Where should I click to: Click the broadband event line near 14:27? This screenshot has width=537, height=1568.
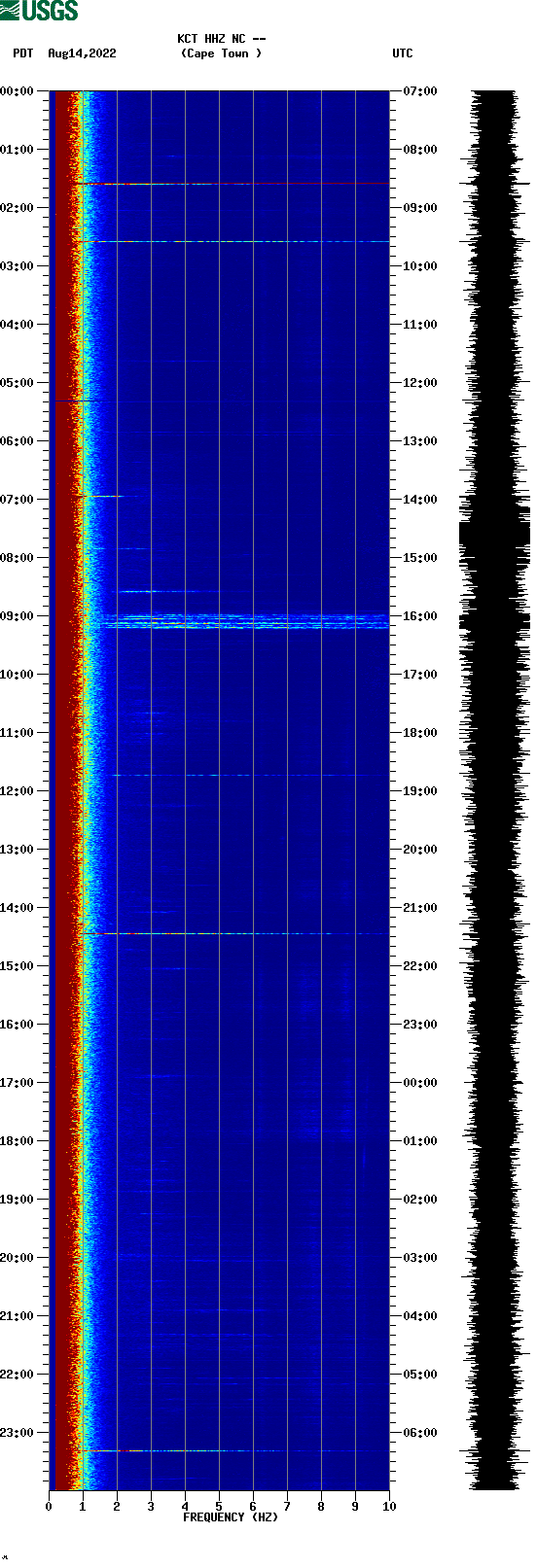click(233, 933)
